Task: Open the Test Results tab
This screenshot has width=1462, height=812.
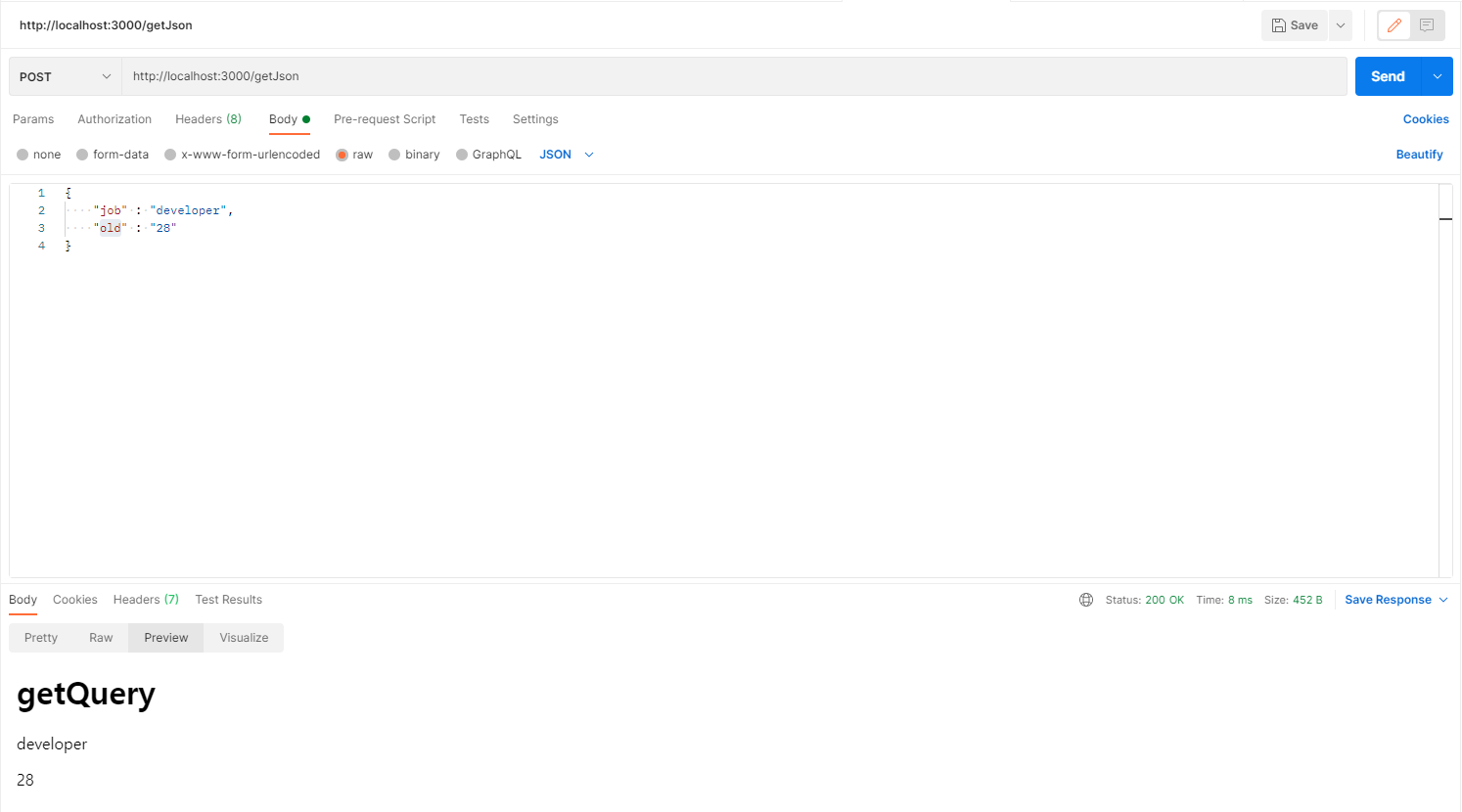Action: (228, 600)
